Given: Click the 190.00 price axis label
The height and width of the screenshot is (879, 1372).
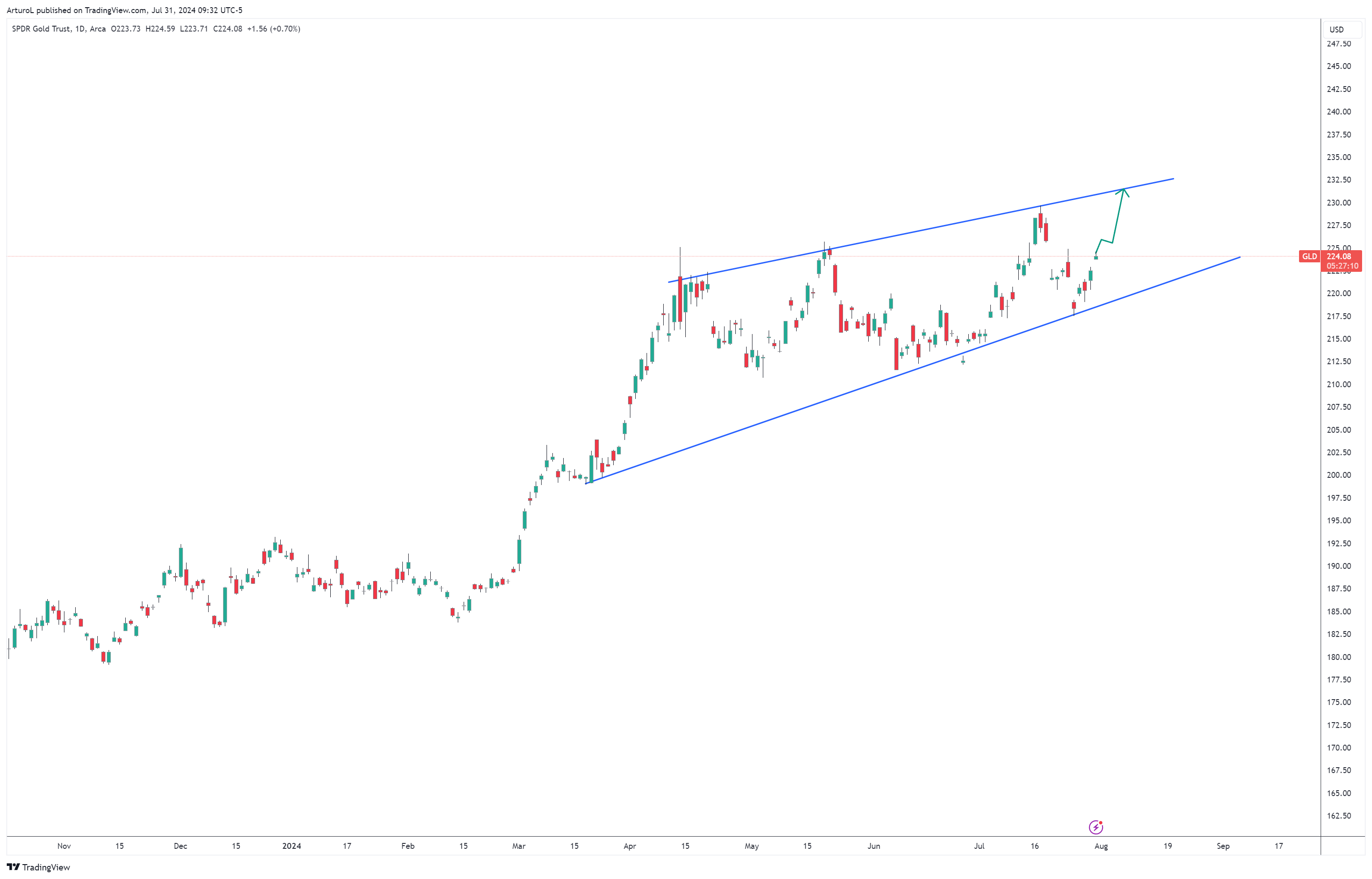Looking at the screenshot, I should coord(1338,566).
